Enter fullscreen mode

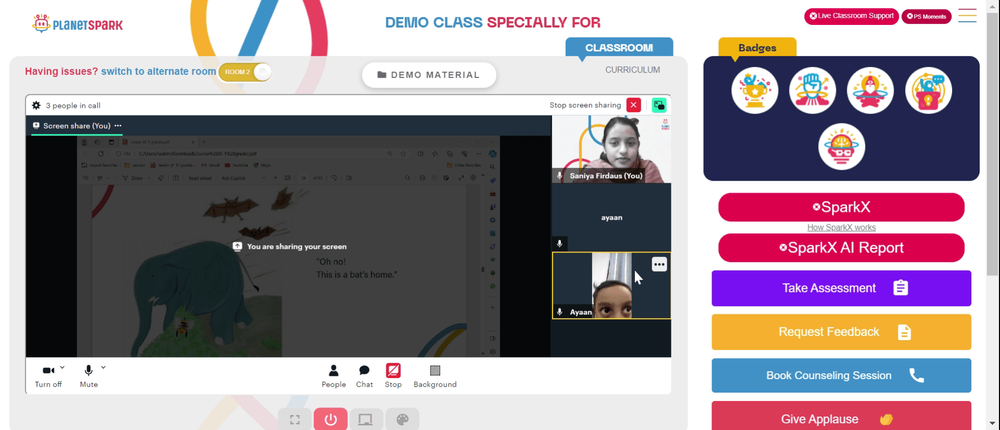tap(295, 419)
